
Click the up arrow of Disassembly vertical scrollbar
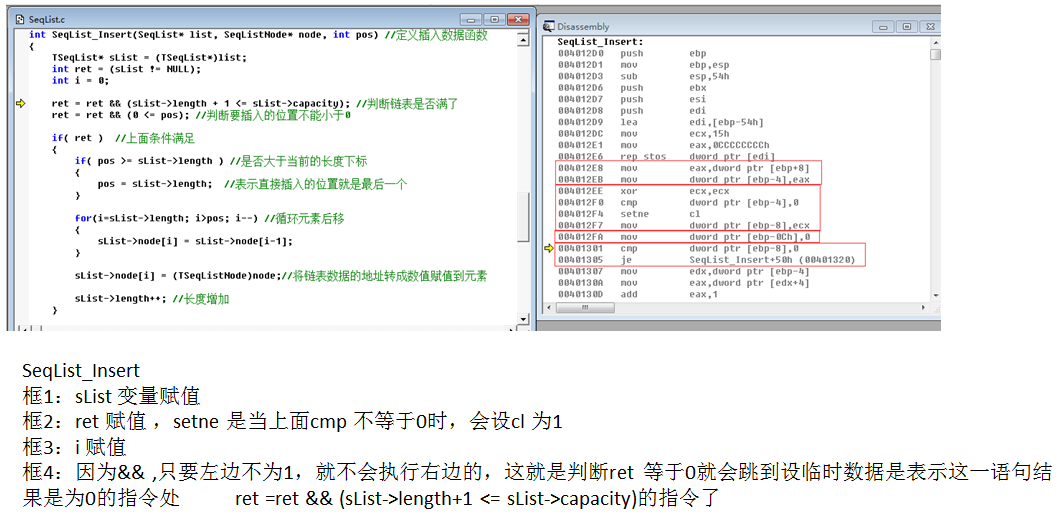pyautogui.click(x=935, y=42)
